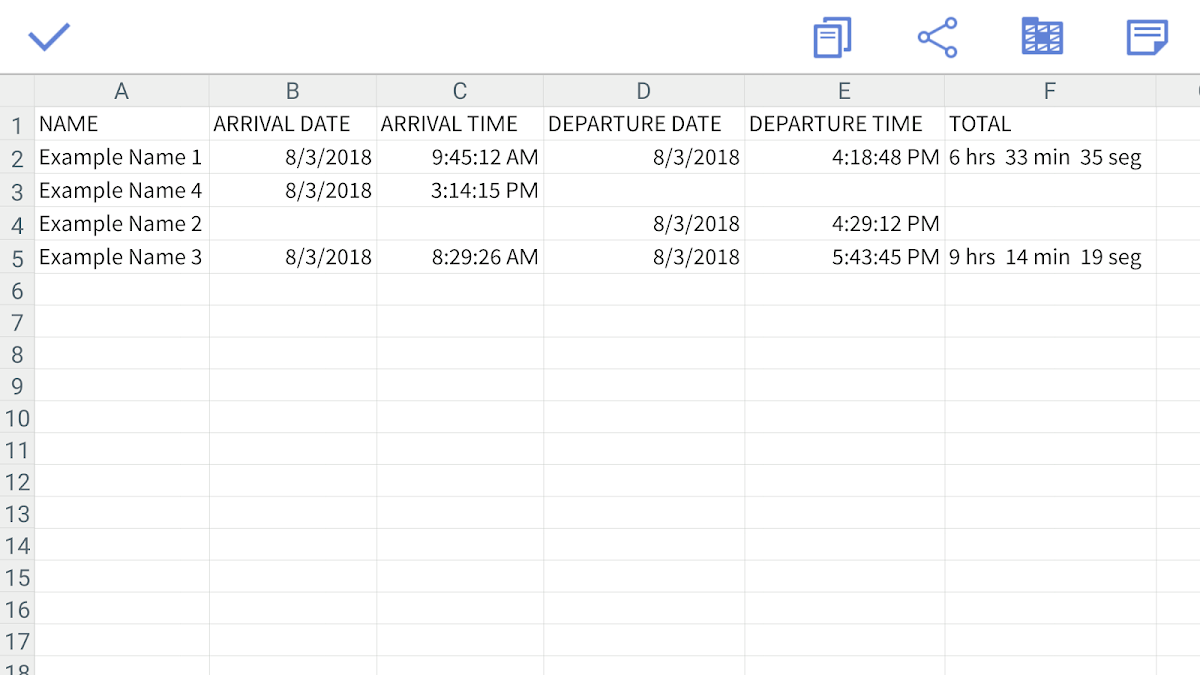
Task: Select the cell Example Name 4
Action: (x=121, y=190)
